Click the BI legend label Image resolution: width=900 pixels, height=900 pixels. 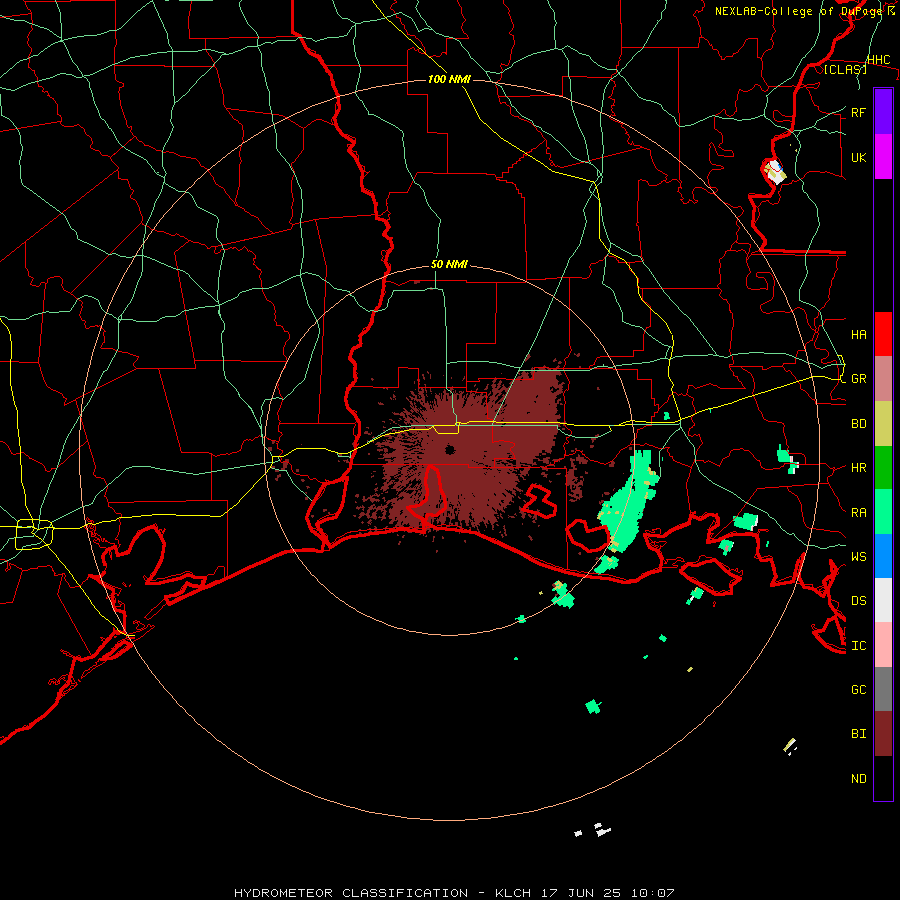point(858,734)
